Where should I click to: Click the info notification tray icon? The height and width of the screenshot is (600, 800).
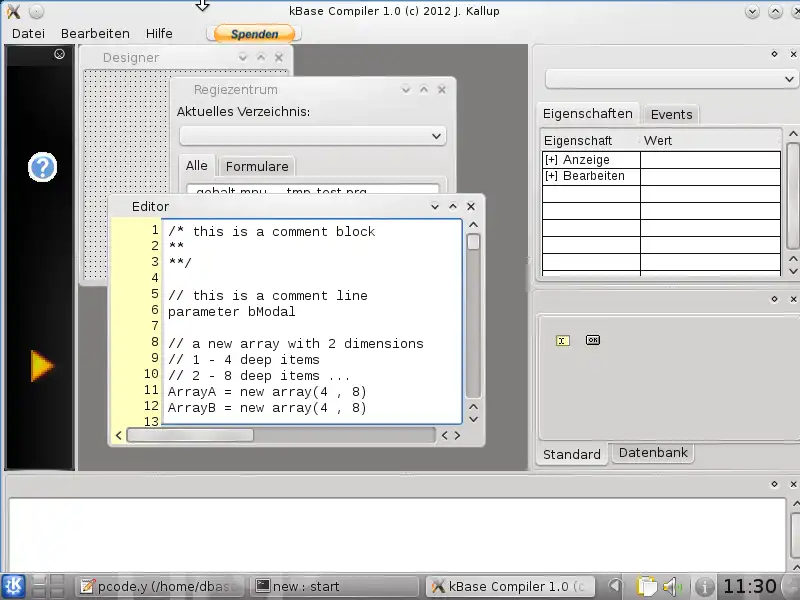[x=705, y=587]
